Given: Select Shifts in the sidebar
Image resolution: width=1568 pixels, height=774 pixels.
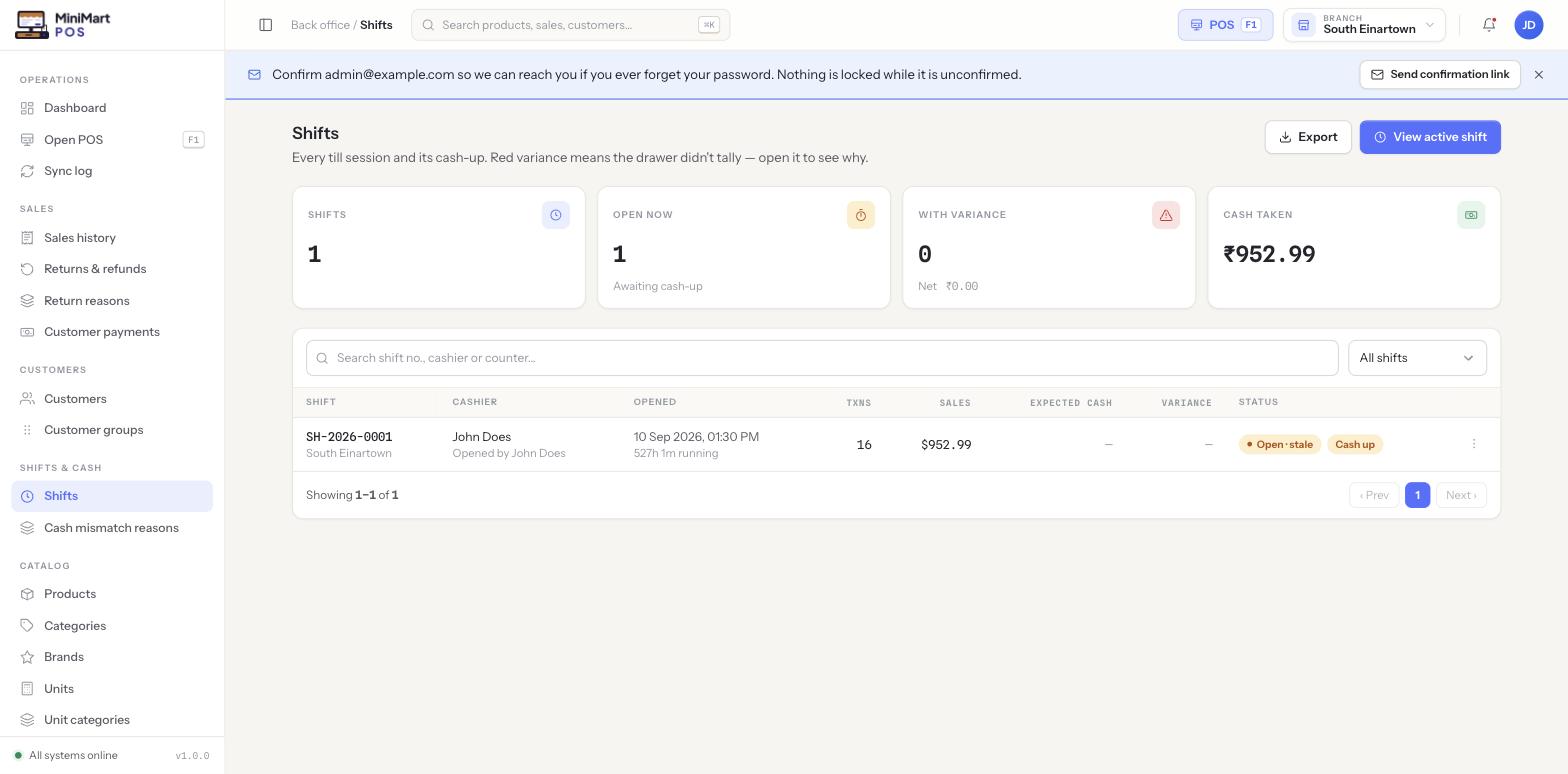Looking at the screenshot, I should [x=112, y=496].
